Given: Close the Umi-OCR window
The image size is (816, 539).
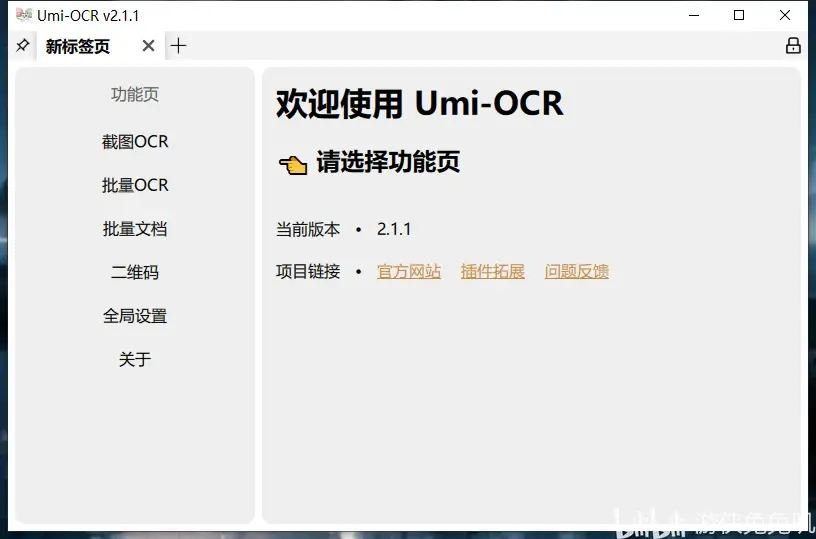Looking at the screenshot, I should pyautogui.click(x=785, y=16).
